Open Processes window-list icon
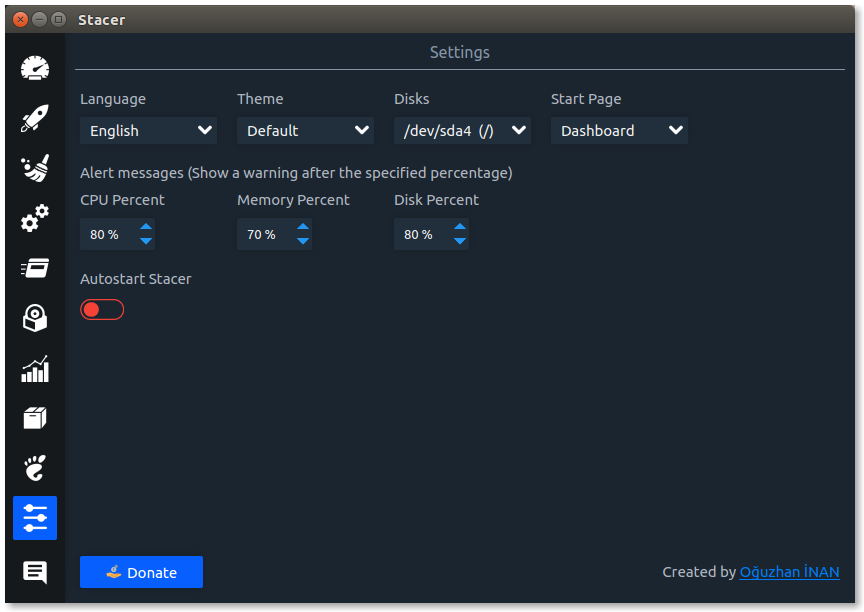Viewport: 864px width, 612px height. point(35,268)
